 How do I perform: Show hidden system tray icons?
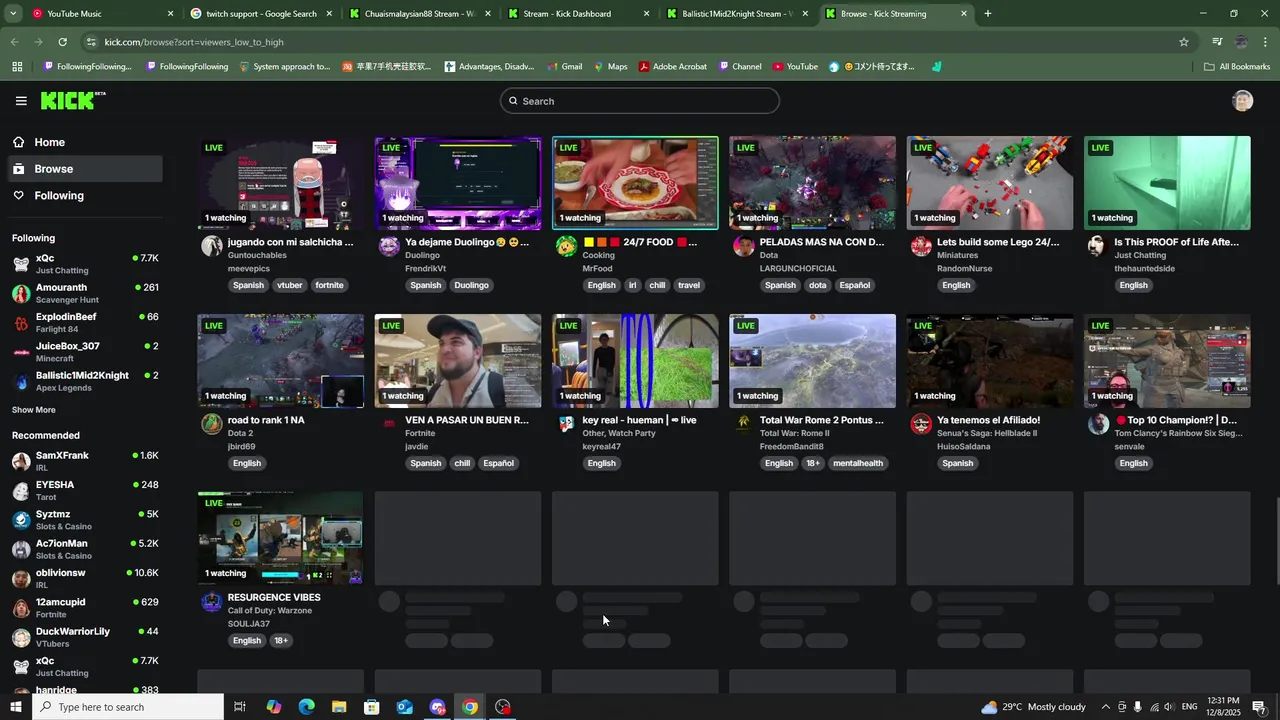point(1105,707)
